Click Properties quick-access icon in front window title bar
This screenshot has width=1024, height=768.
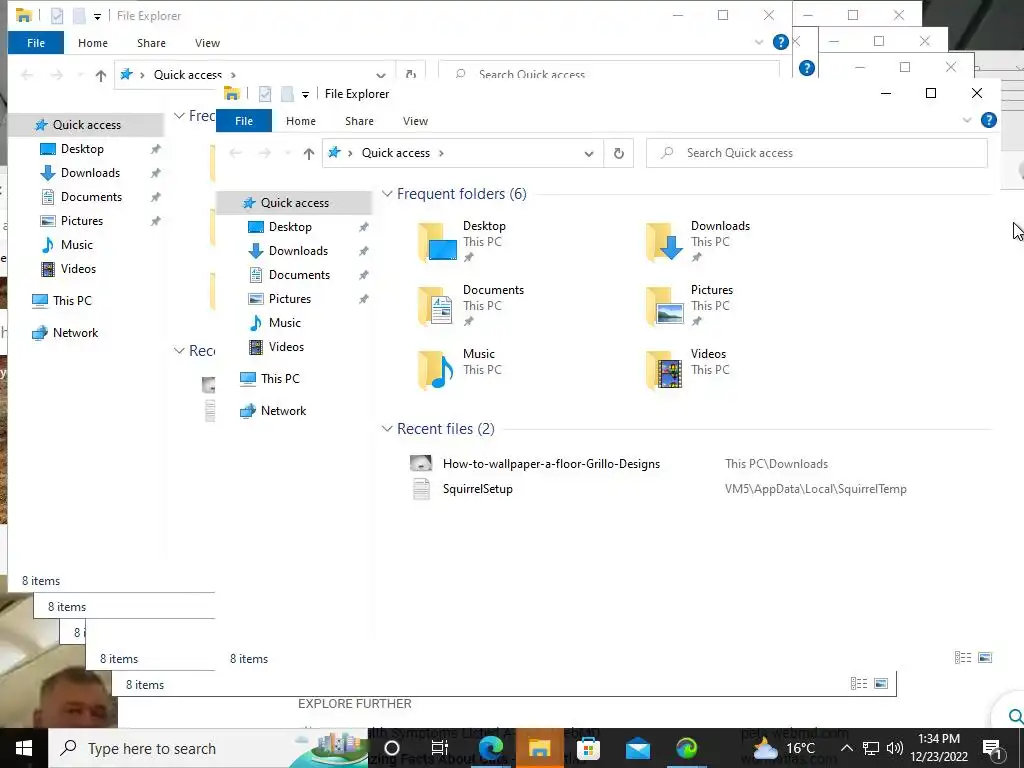click(x=265, y=94)
